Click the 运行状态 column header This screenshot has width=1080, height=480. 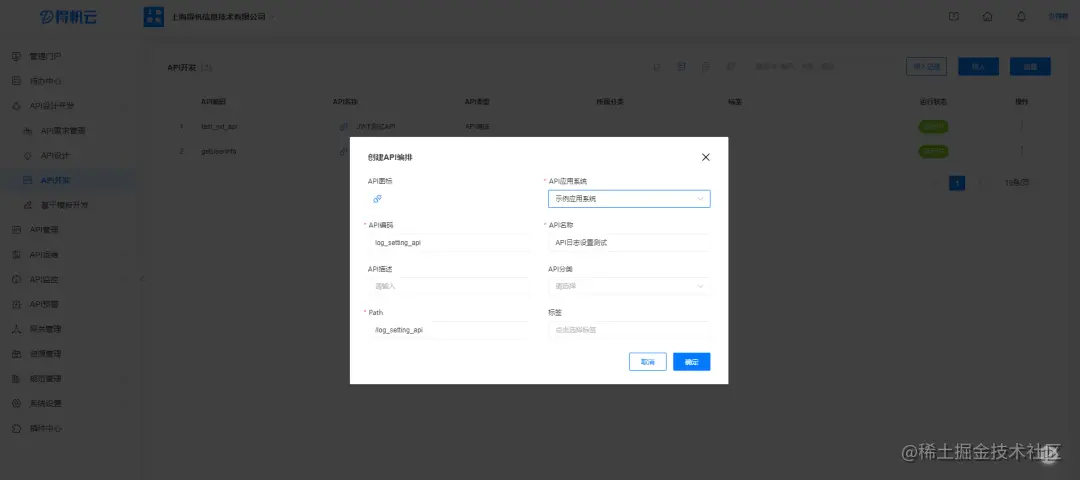click(933, 102)
